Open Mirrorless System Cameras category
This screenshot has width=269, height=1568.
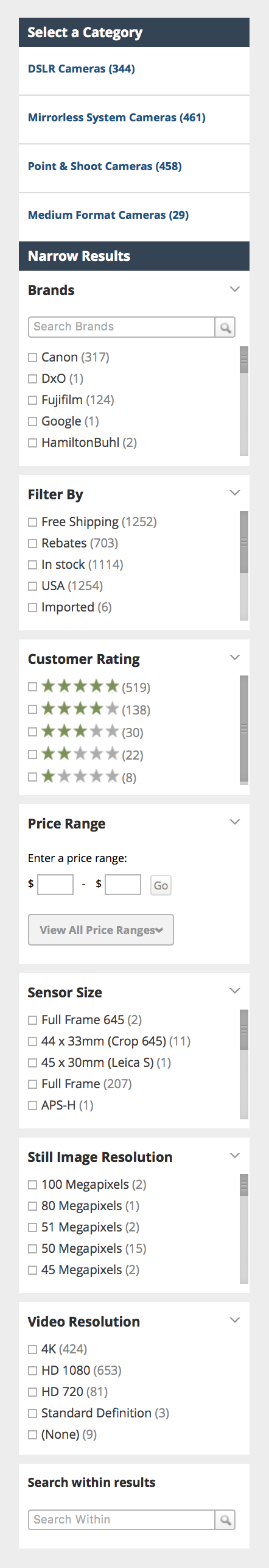(x=117, y=118)
